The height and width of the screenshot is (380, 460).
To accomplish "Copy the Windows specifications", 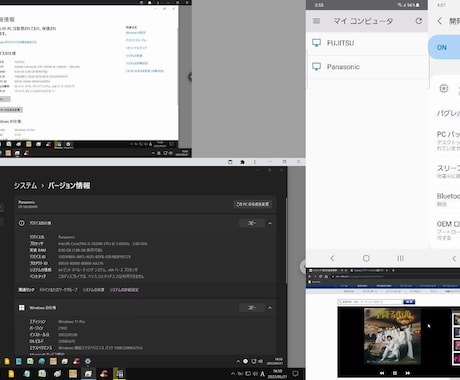I will click(x=252, y=308).
